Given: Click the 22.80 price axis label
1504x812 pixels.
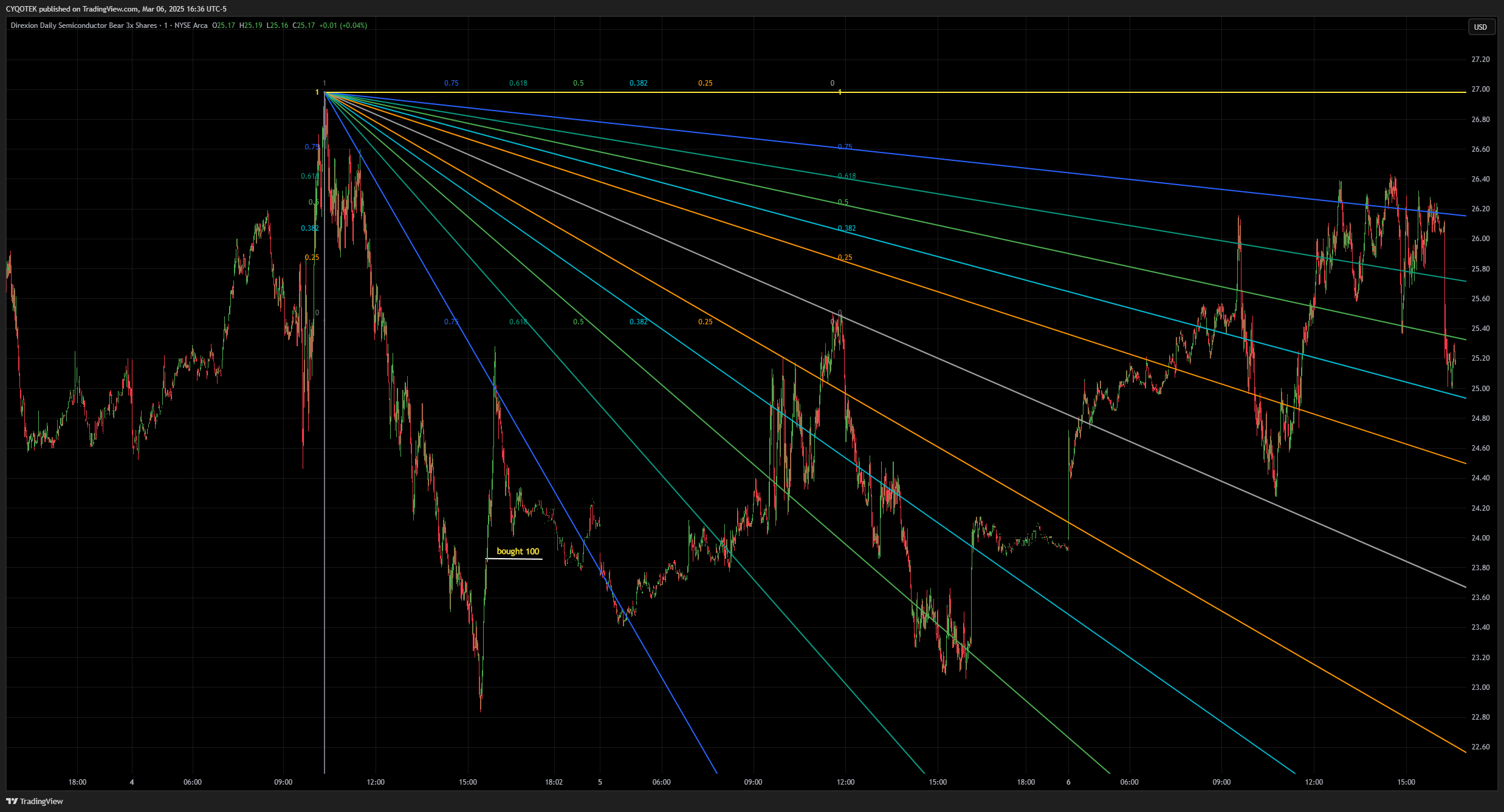Looking at the screenshot, I should 1480,717.
